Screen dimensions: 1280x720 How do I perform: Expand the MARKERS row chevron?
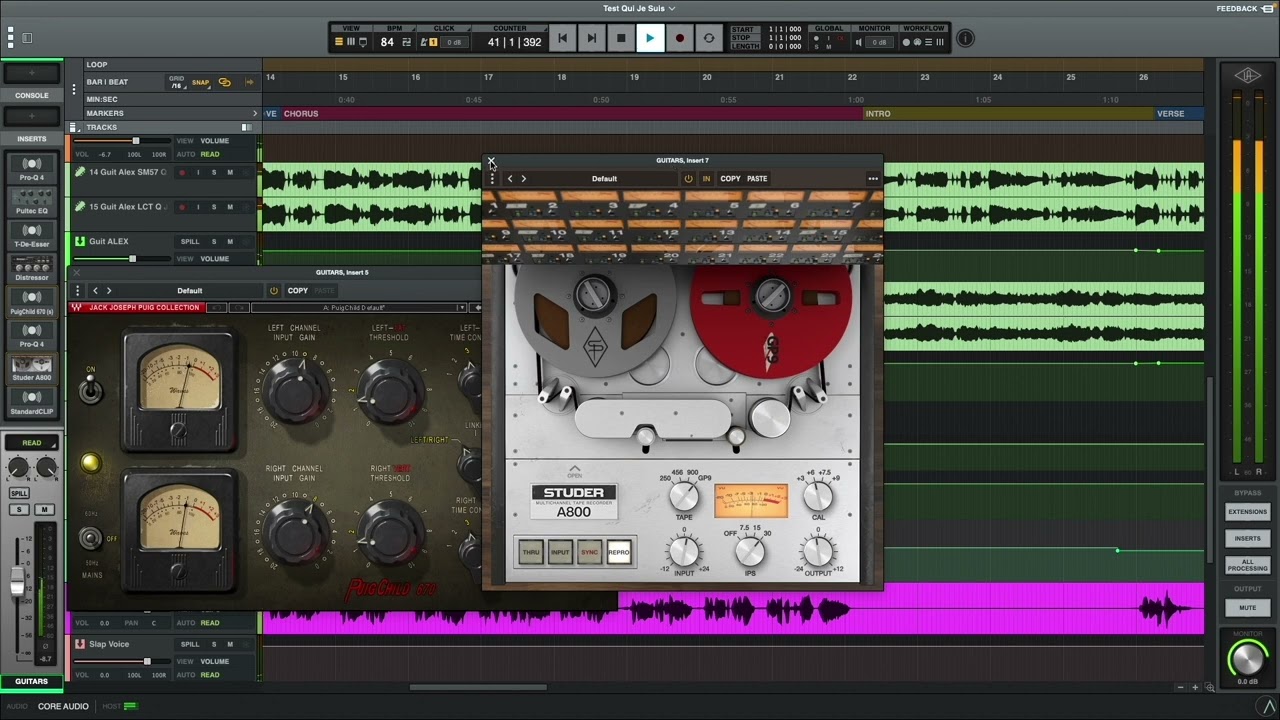click(x=254, y=114)
